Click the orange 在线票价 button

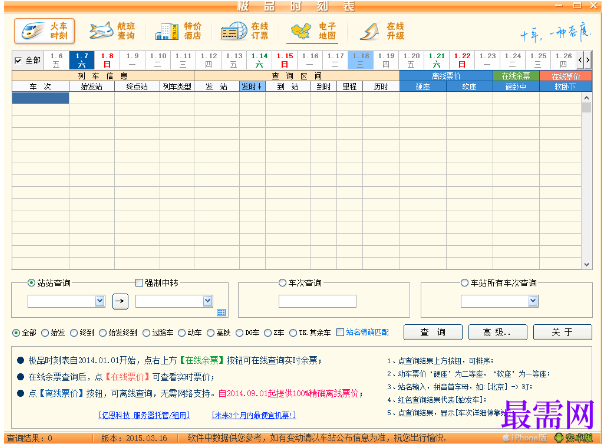pyautogui.click(x=566, y=76)
